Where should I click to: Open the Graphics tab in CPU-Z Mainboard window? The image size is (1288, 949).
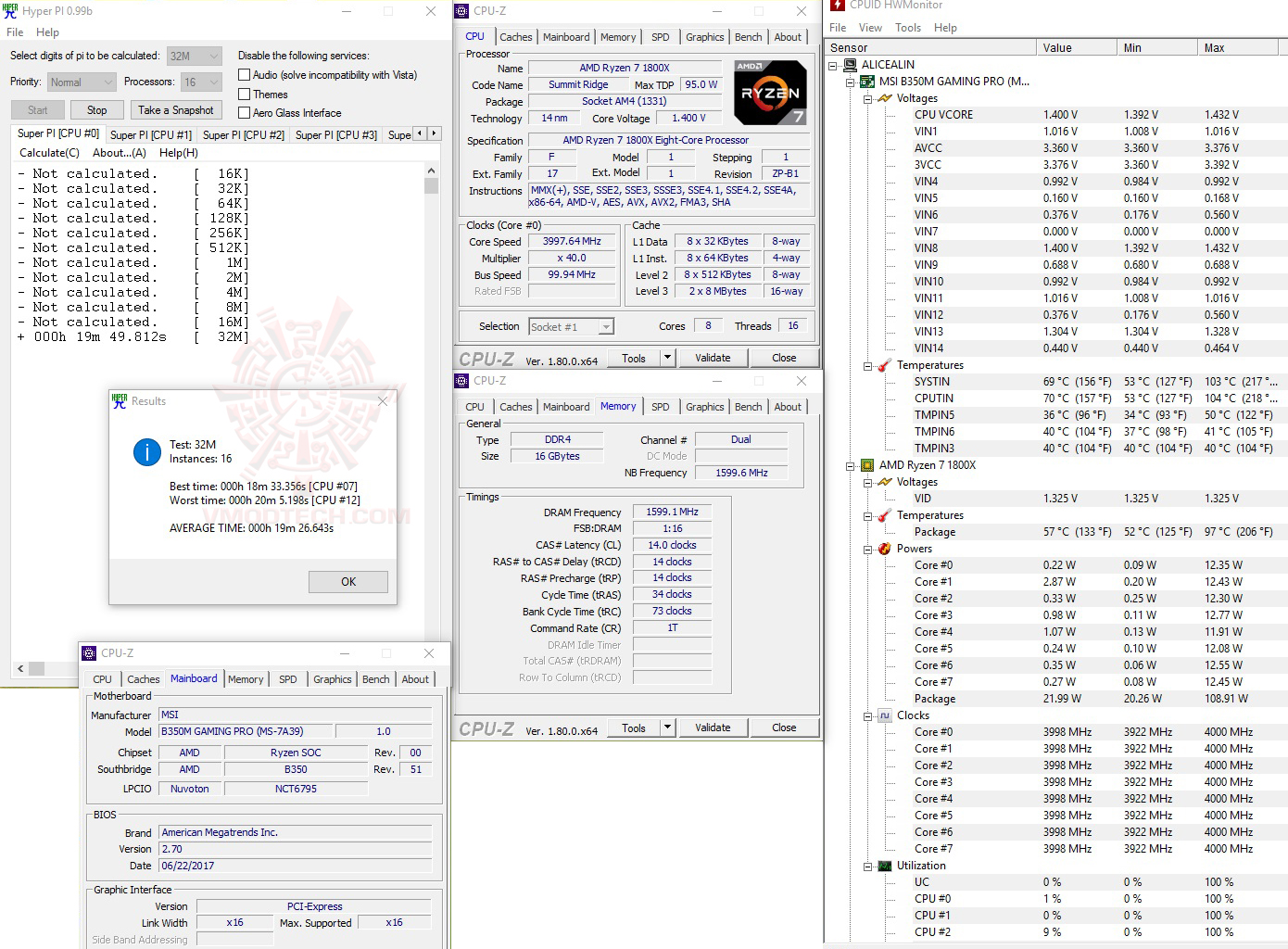pyautogui.click(x=333, y=679)
